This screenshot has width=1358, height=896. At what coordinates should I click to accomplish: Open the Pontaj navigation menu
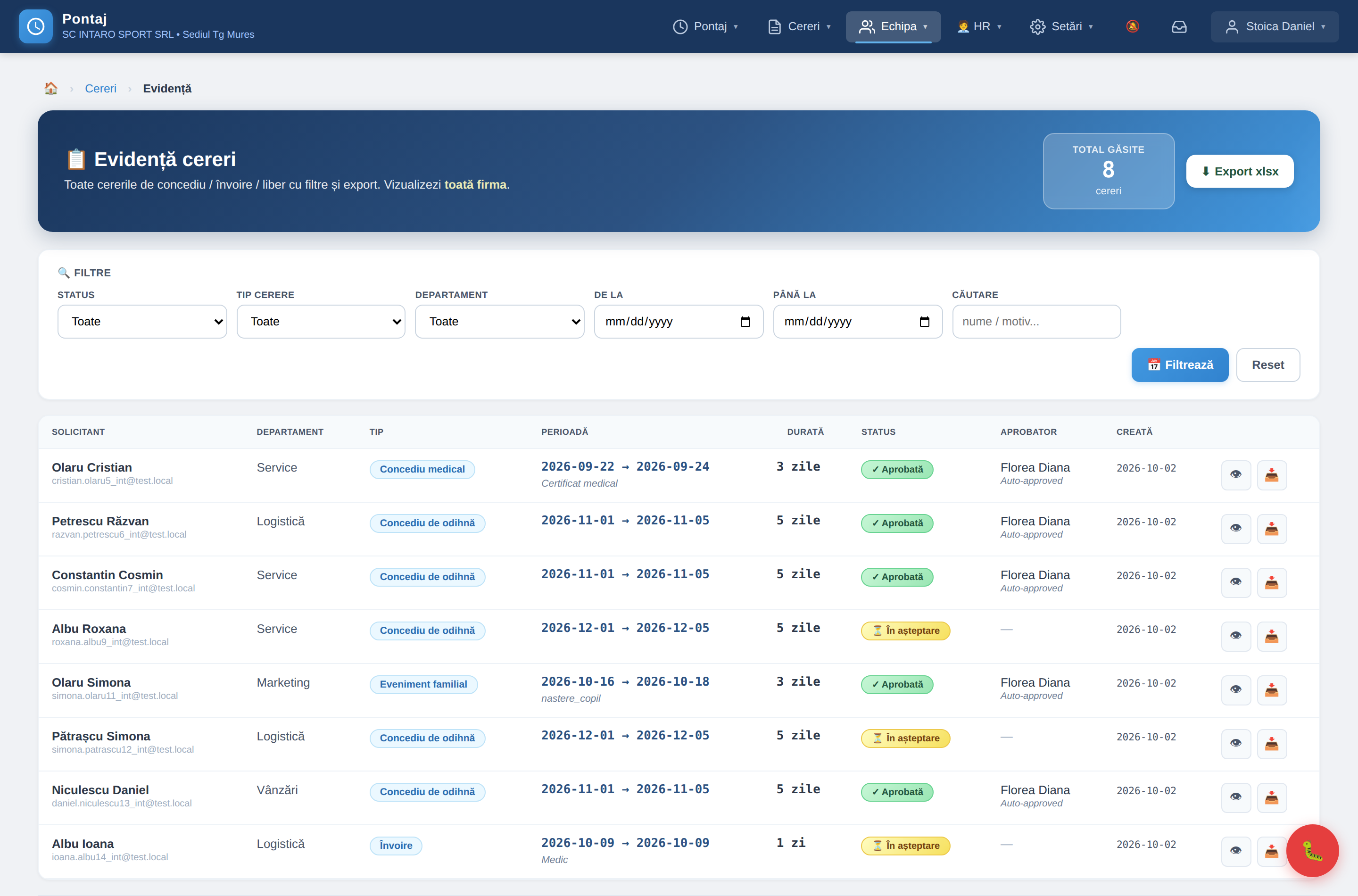[705, 26]
